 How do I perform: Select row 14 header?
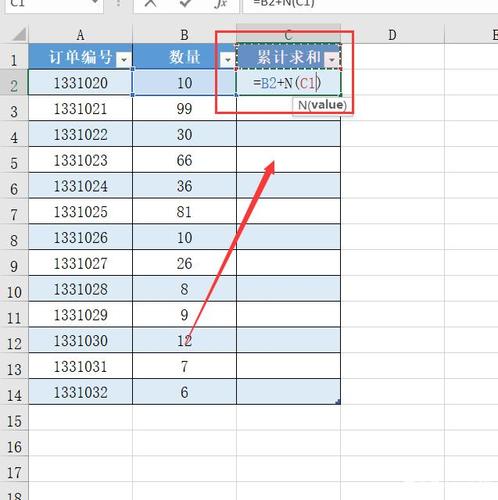[14, 392]
